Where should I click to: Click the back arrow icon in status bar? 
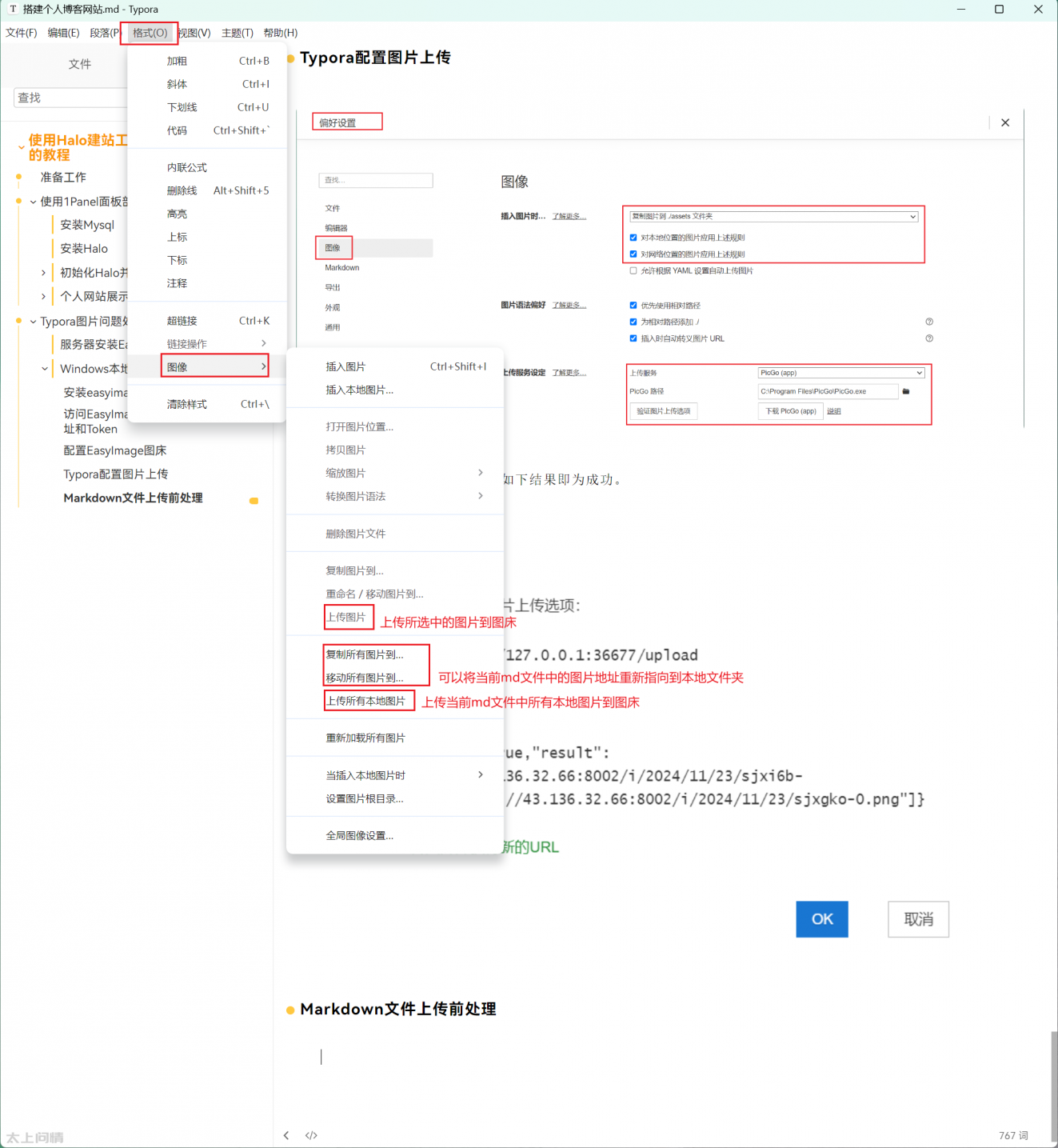(286, 1135)
